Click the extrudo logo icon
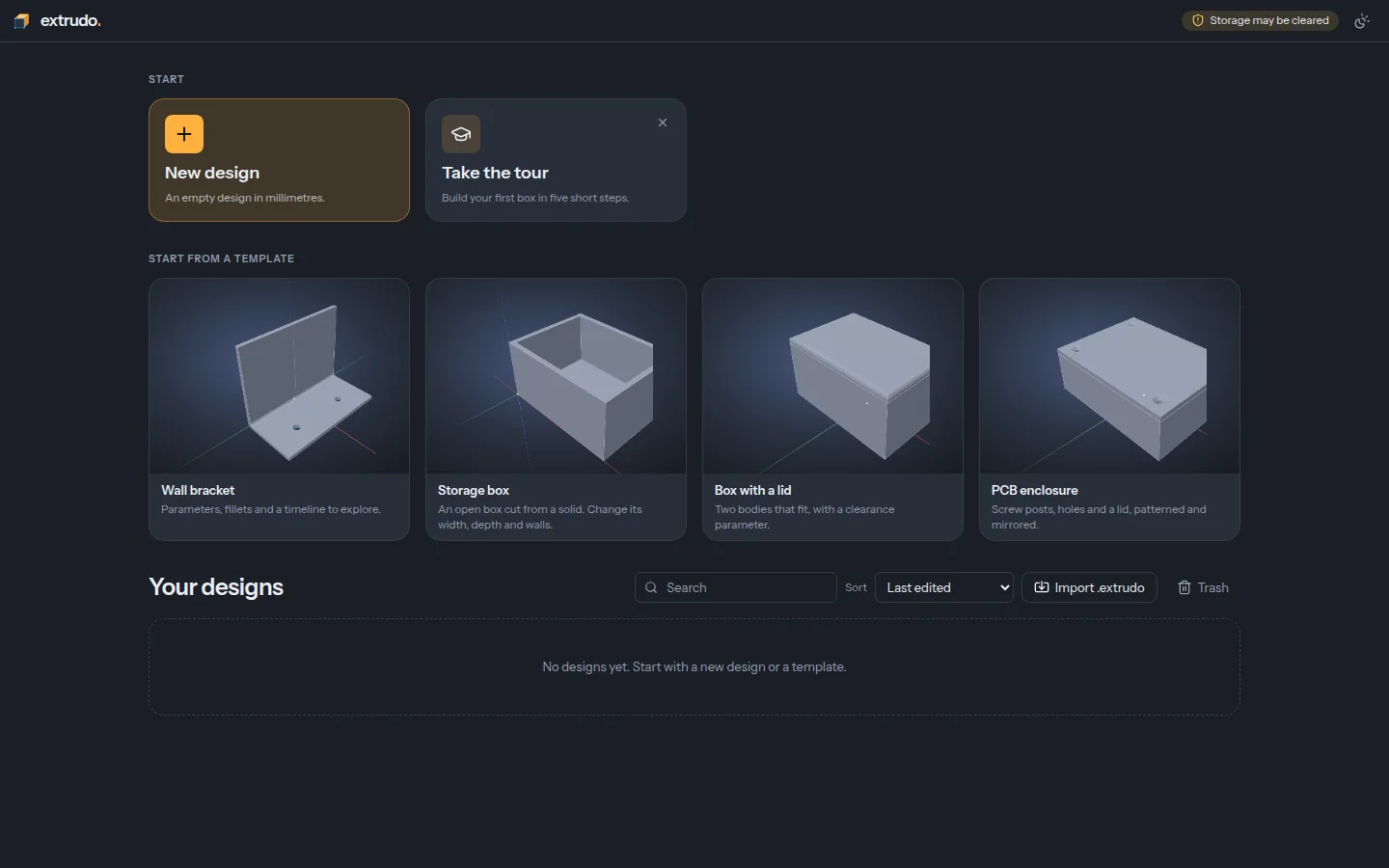 pyautogui.click(x=21, y=20)
